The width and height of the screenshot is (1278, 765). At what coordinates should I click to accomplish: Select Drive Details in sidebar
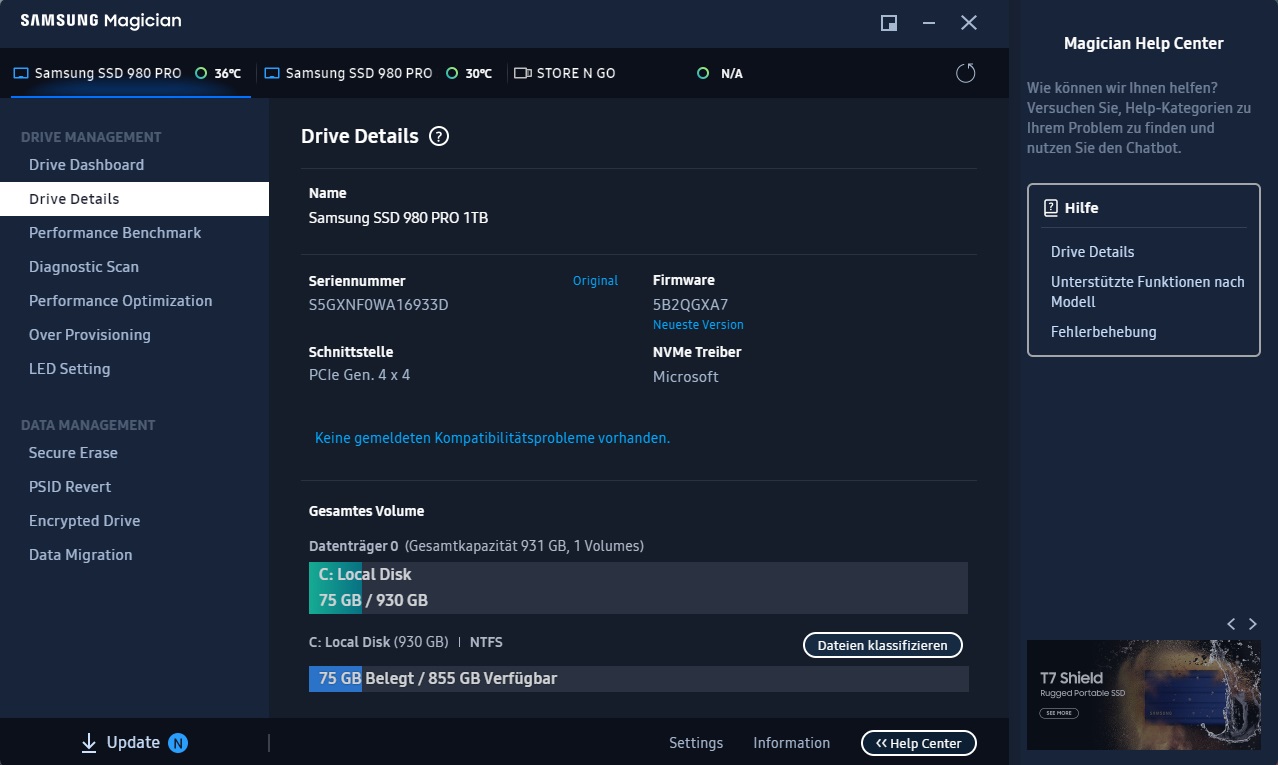tap(134, 199)
